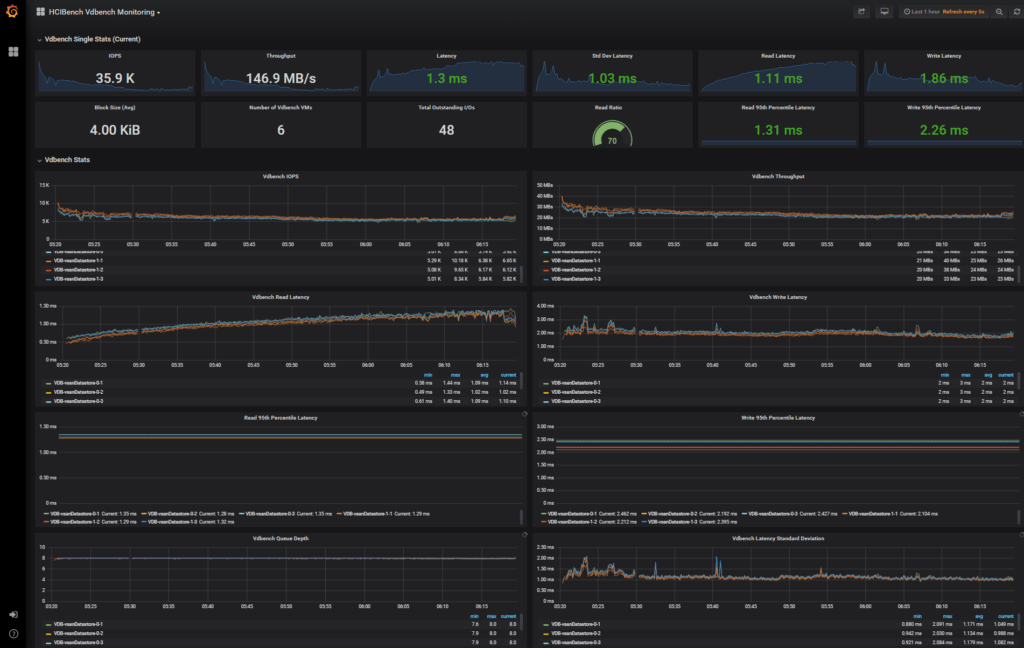Image resolution: width=1024 pixels, height=648 pixels.
Task: Sort the Read Latency legend by avg column
Action: tap(480, 376)
